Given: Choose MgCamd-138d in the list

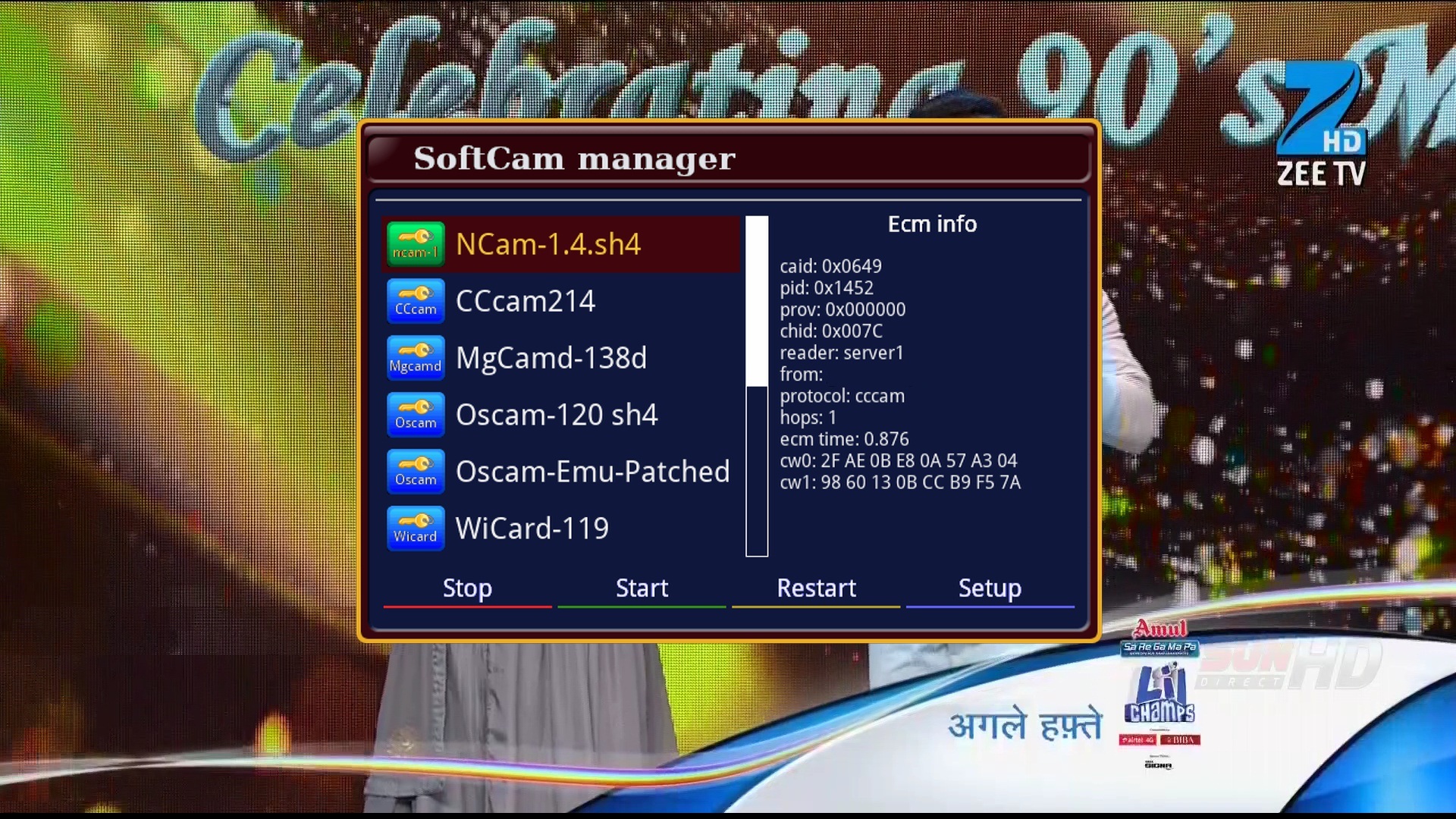Looking at the screenshot, I should pyautogui.click(x=551, y=358).
